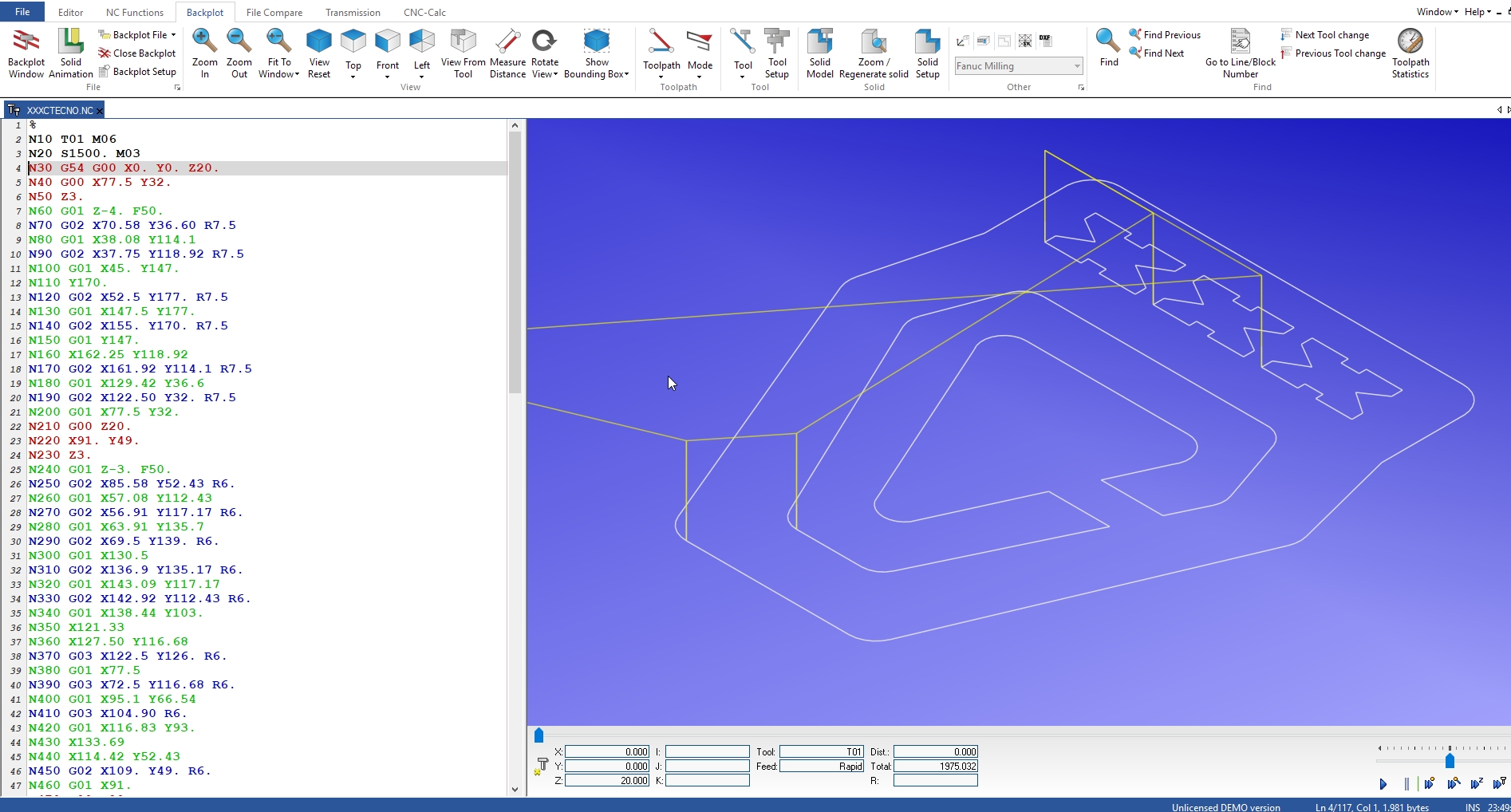This screenshot has height=812, width=1511.
Task: Switch to the Transmission tab
Action: click(353, 12)
